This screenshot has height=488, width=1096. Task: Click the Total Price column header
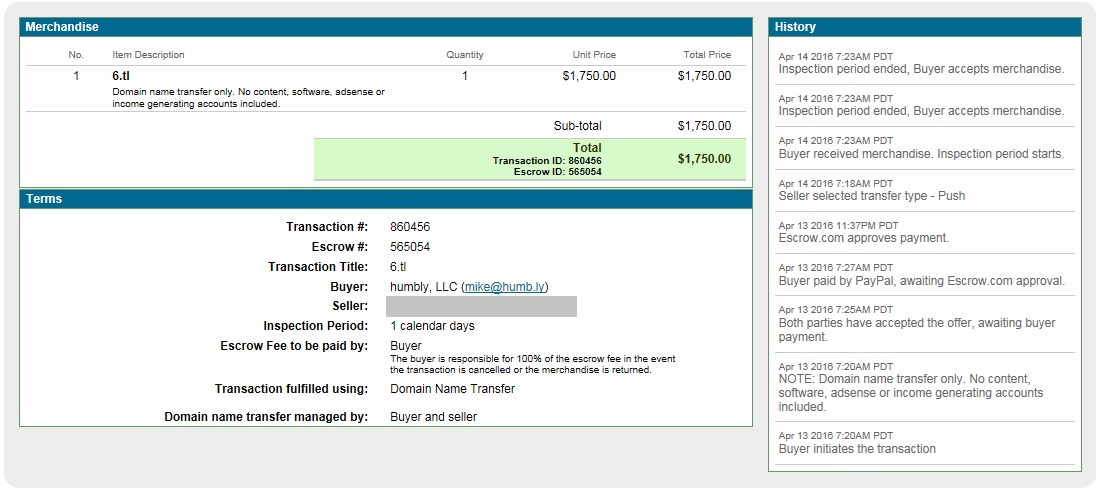point(706,55)
